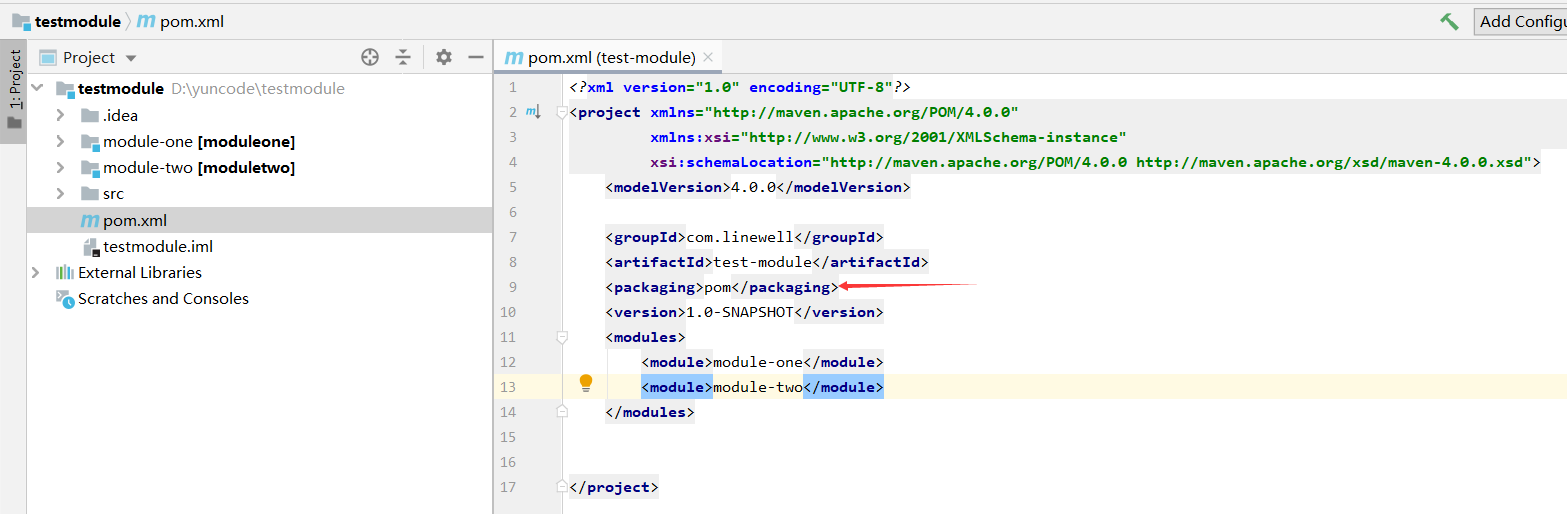Click line number 9 in gutter

coord(513,287)
